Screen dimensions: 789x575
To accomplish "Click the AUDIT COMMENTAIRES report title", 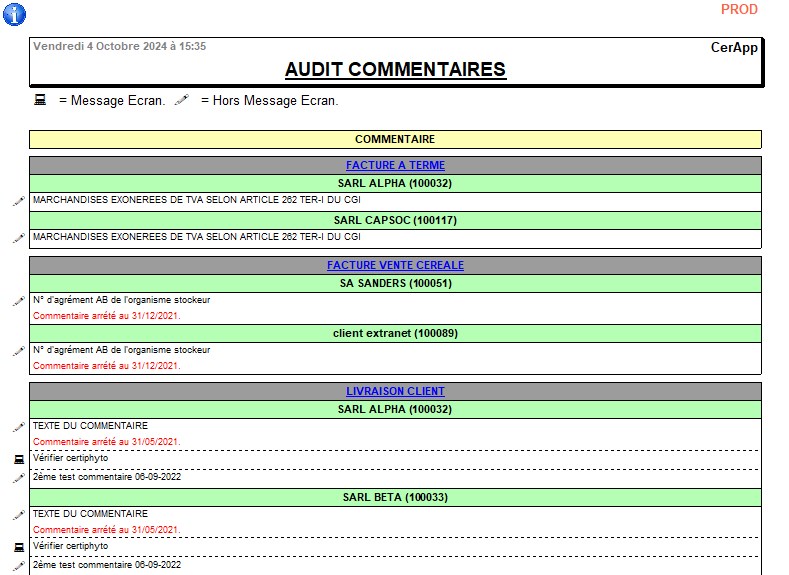I will (x=395, y=69).
